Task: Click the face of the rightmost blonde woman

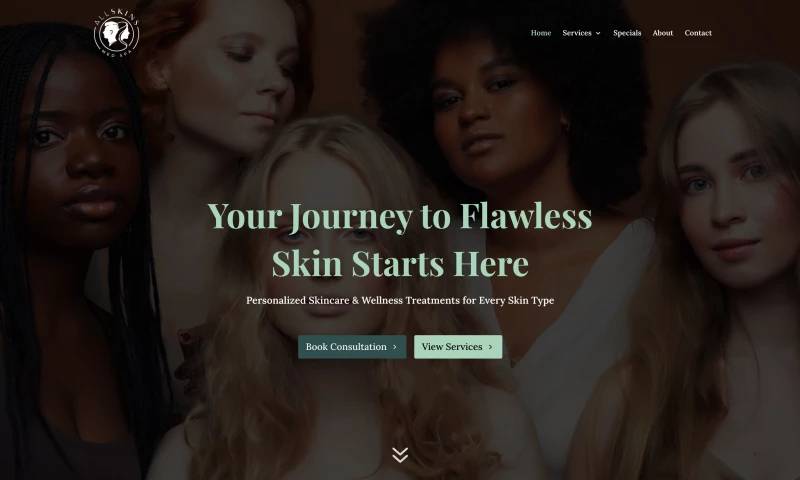Action: pyautogui.click(x=735, y=194)
